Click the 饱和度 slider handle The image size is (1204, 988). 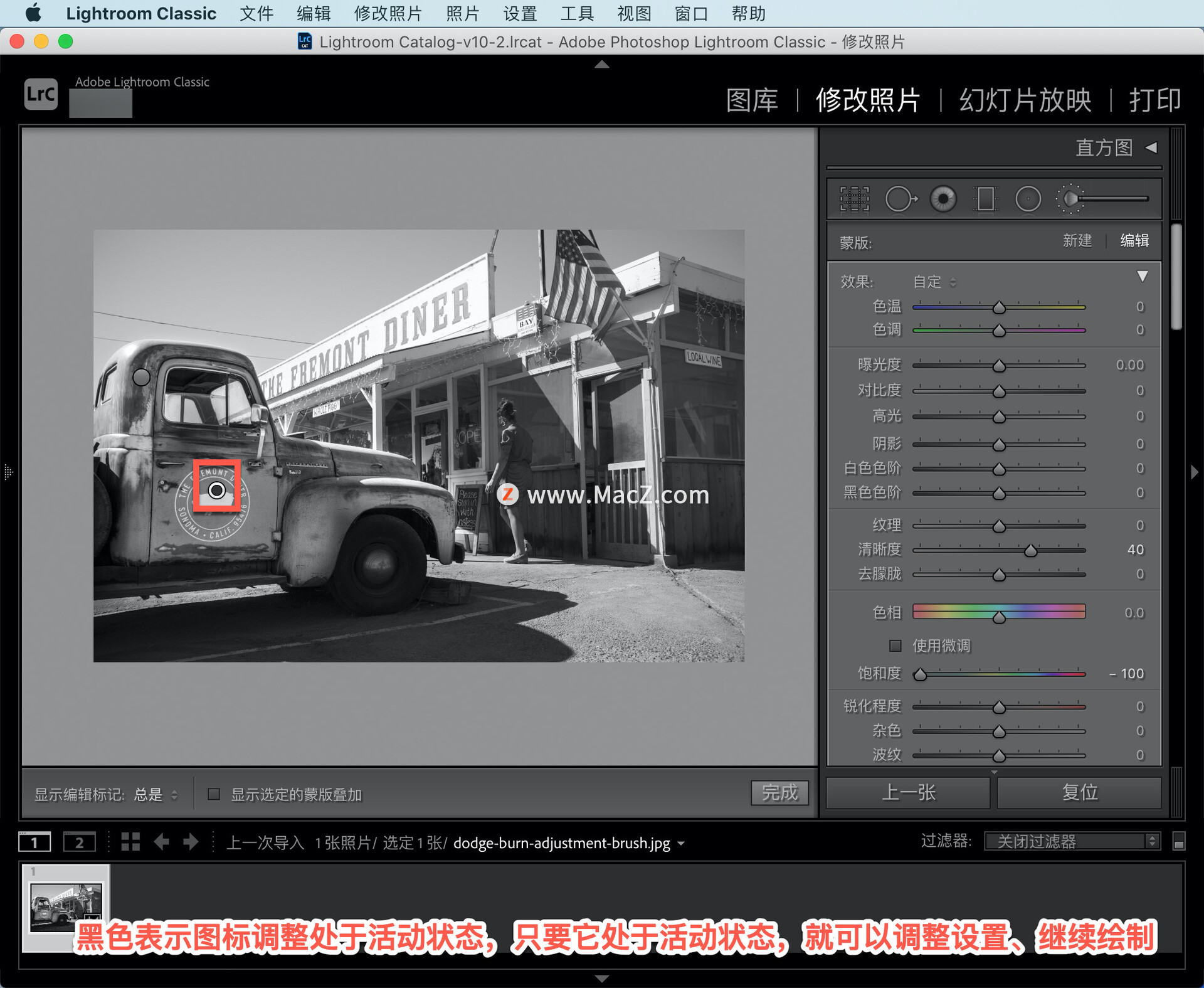tap(920, 674)
